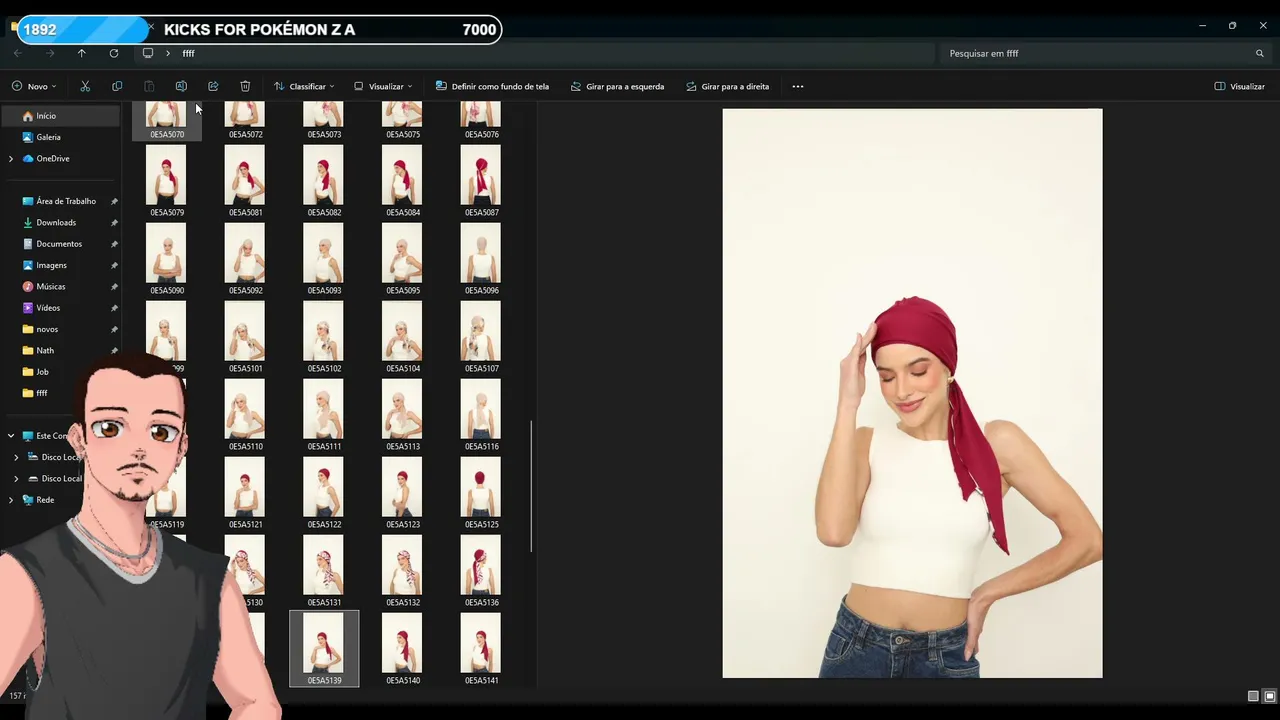Image resolution: width=1280 pixels, height=720 pixels.
Task: Click the Back arrow in navigation bar
Action: pyautogui.click(x=18, y=53)
